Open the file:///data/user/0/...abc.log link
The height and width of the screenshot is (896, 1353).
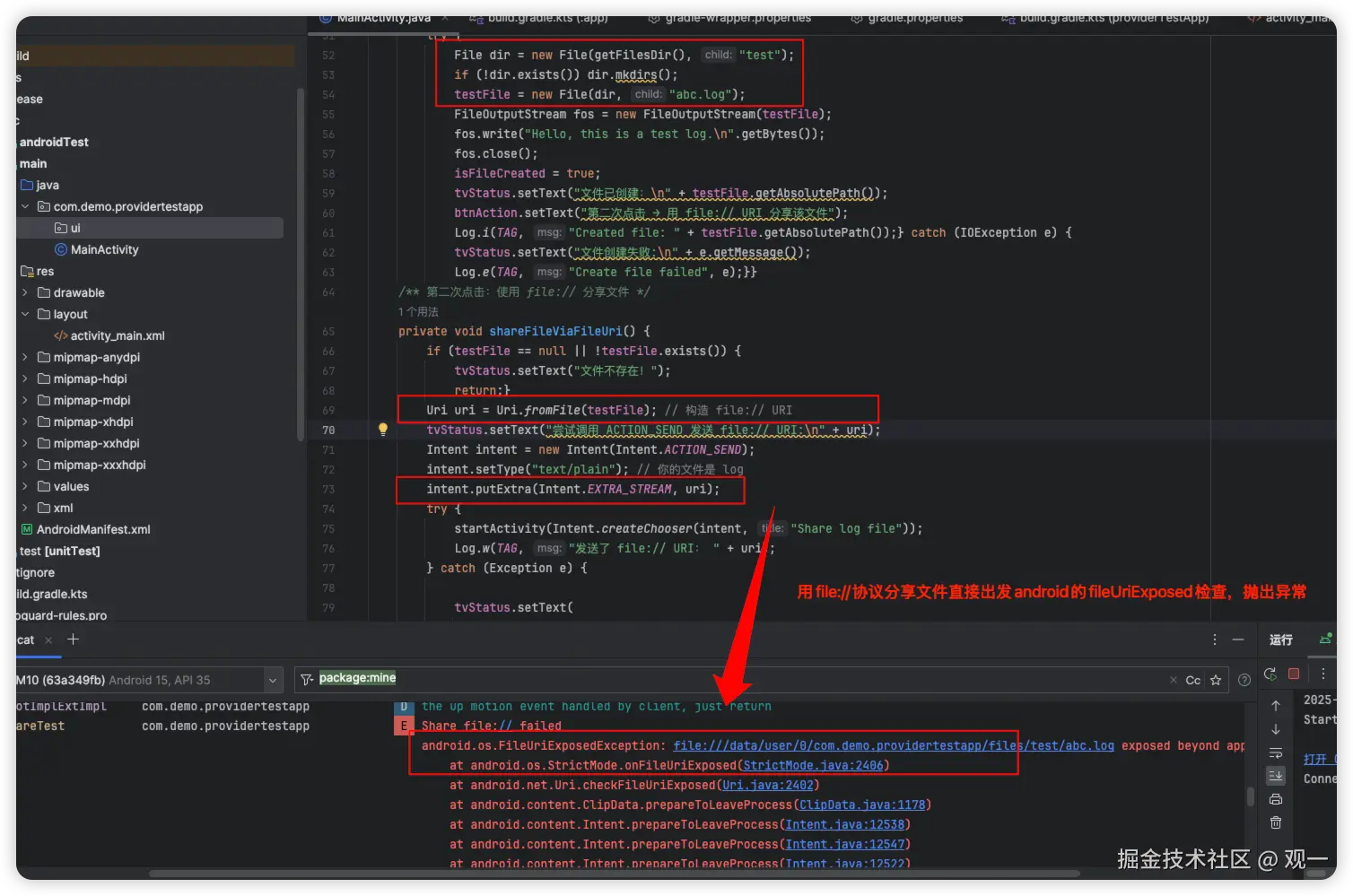click(x=894, y=745)
